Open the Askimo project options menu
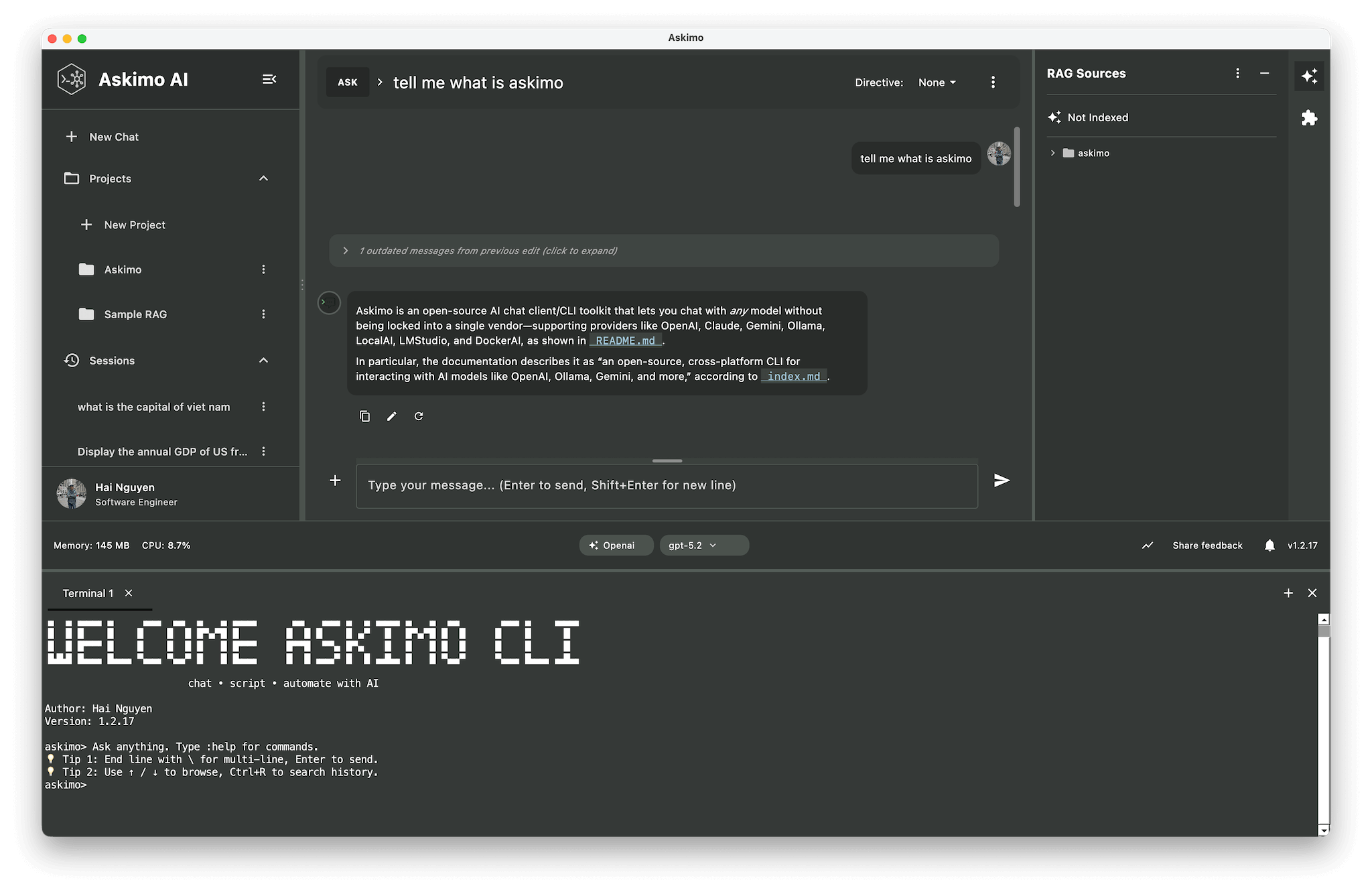This screenshot has width=1372, height=892. [263, 269]
